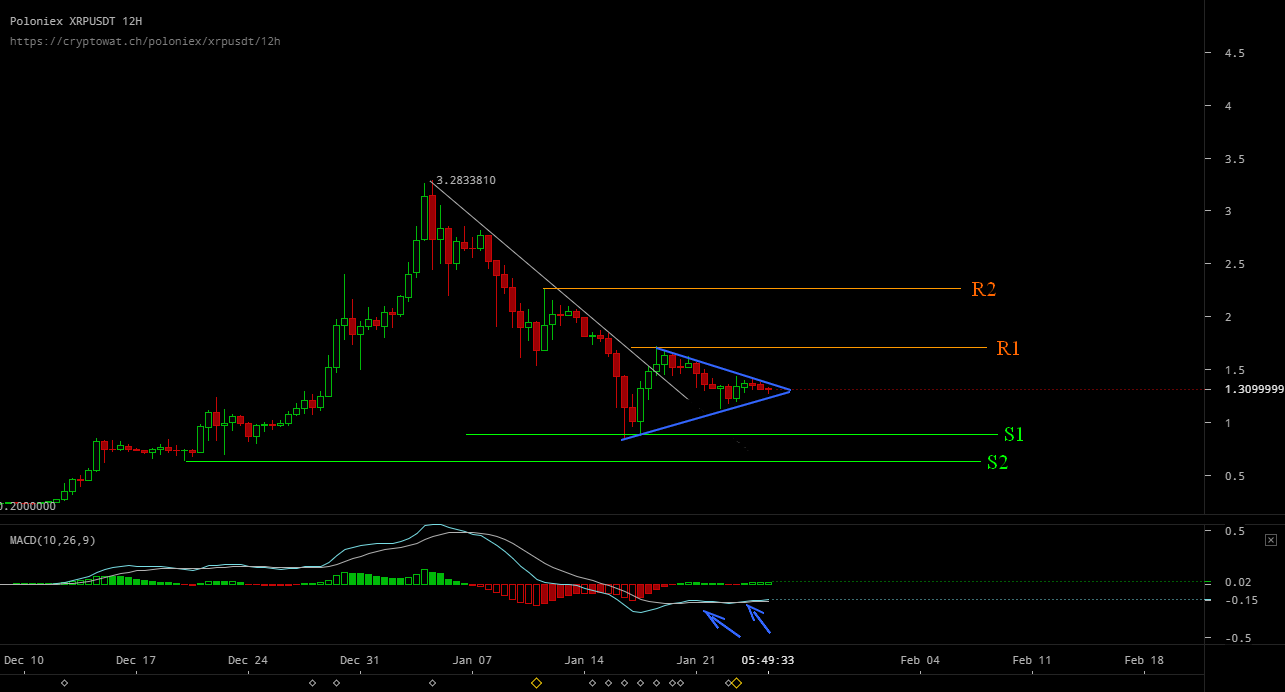Click the large yellow diamond marker under the countdown timer

736,683
